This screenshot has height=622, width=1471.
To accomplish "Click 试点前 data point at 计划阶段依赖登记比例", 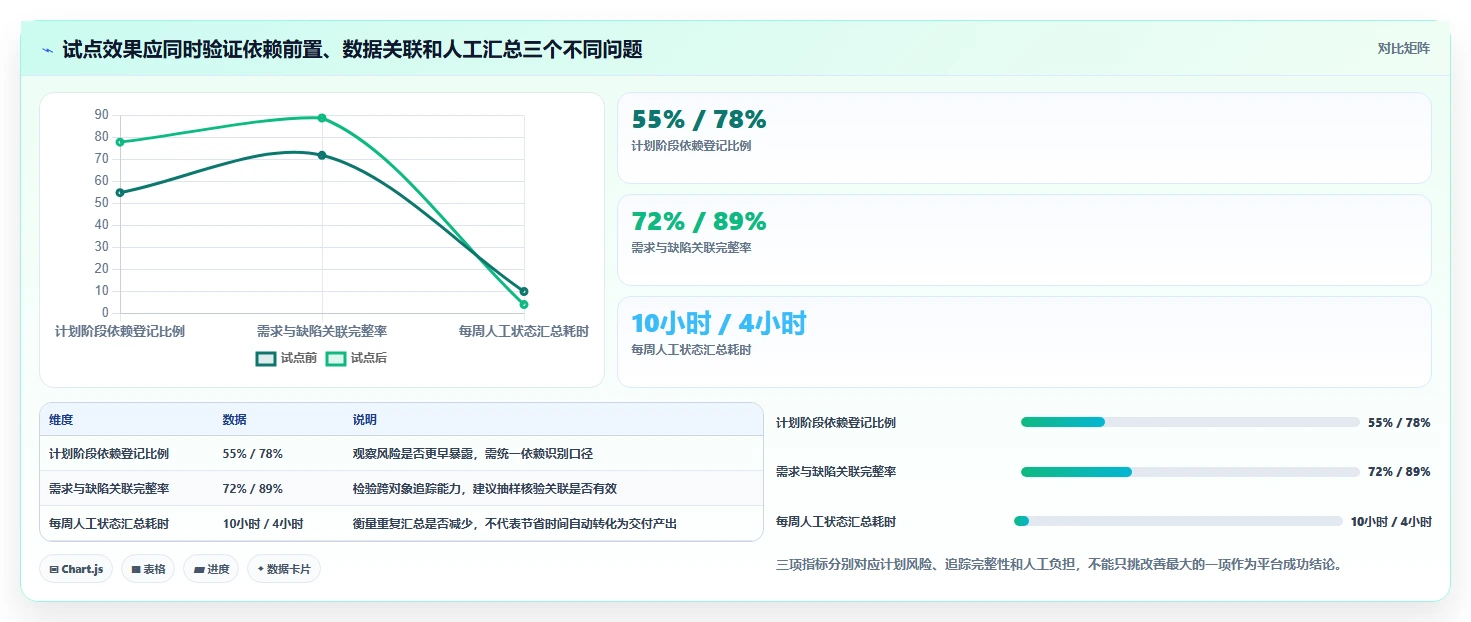I will click(120, 192).
